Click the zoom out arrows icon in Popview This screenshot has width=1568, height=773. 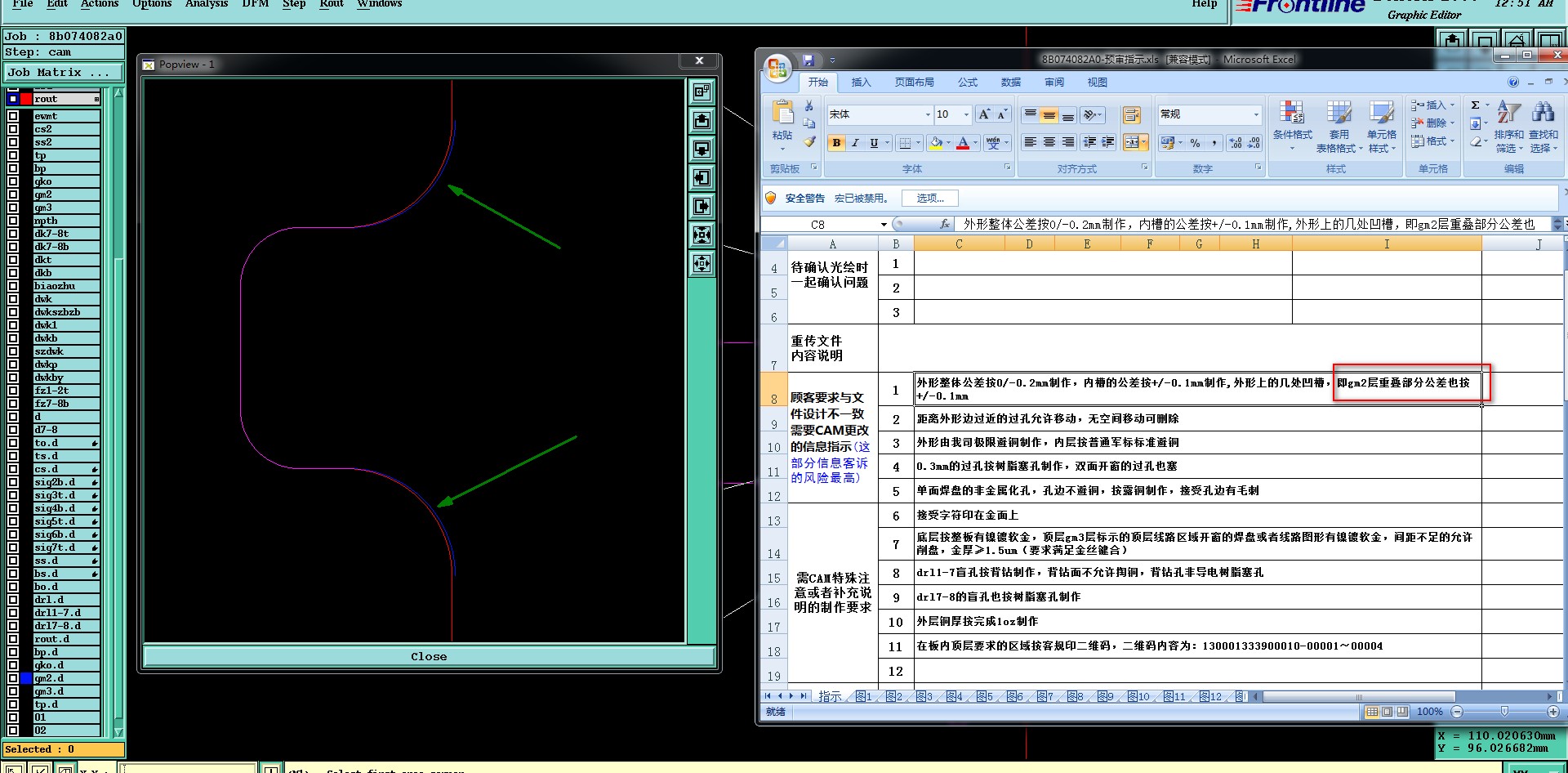(x=702, y=264)
